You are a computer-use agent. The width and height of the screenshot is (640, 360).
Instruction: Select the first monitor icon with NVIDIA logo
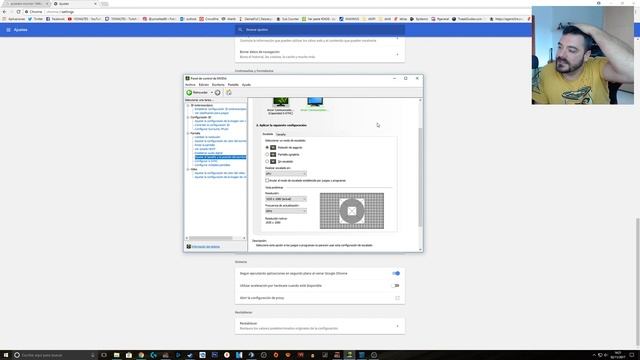pos(280,102)
